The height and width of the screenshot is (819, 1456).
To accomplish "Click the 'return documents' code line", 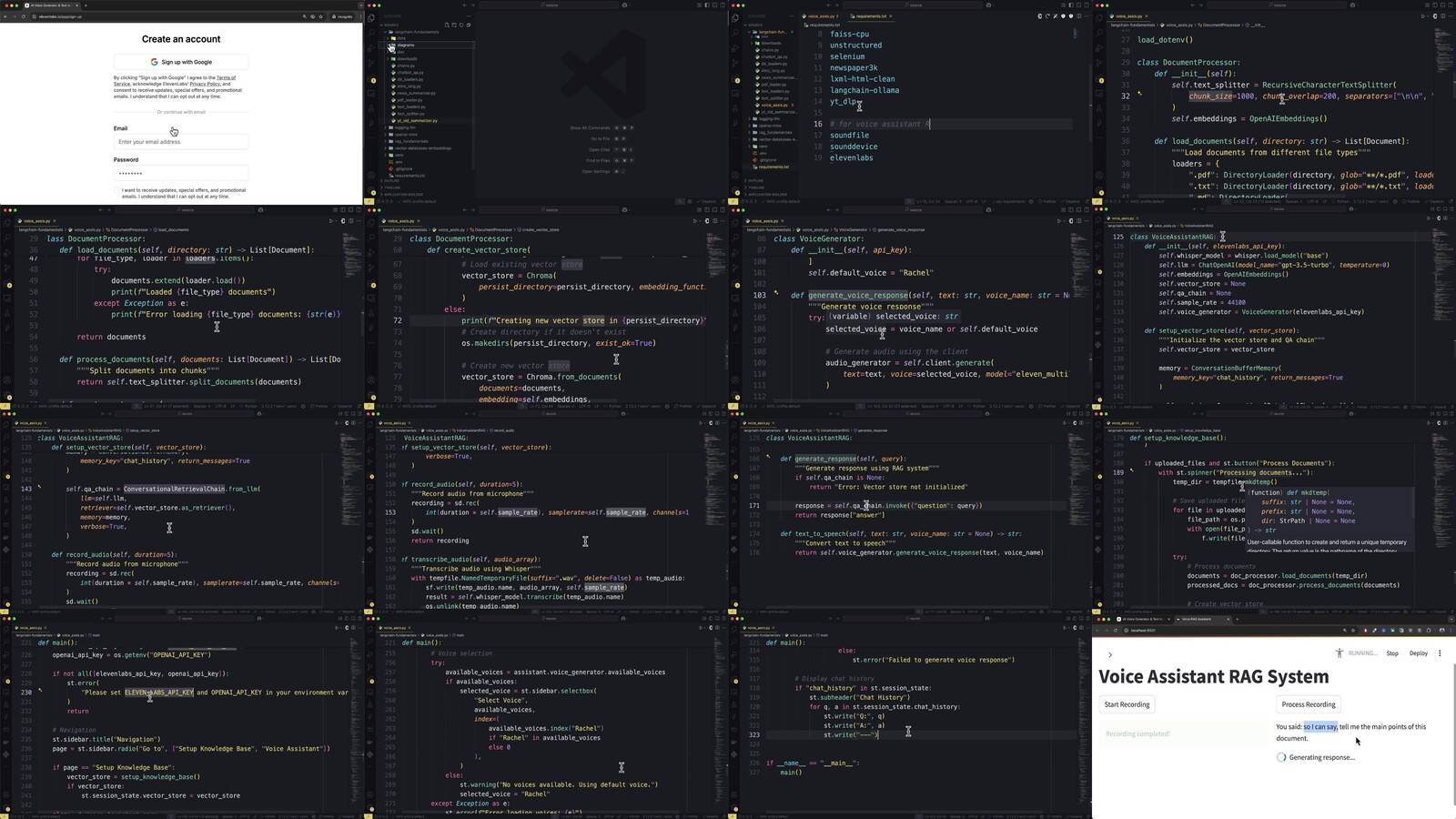I will pos(111,337).
